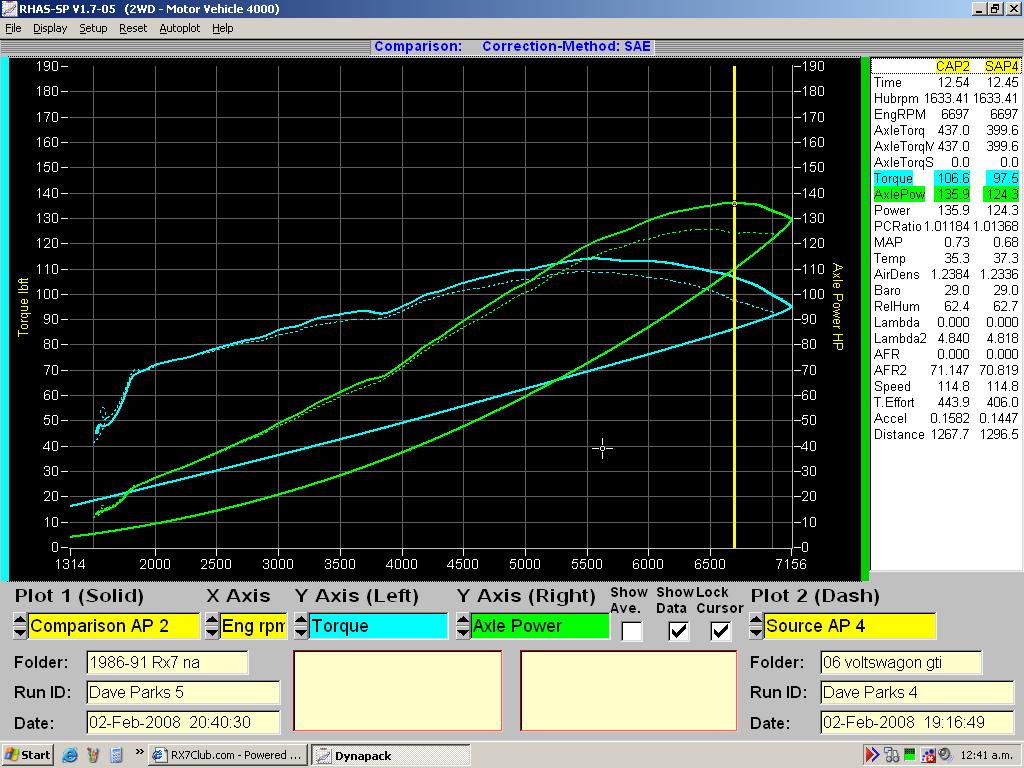Viewport: 1024px width, 768px height.
Task: Open the Setup menu
Action: tap(93, 28)
